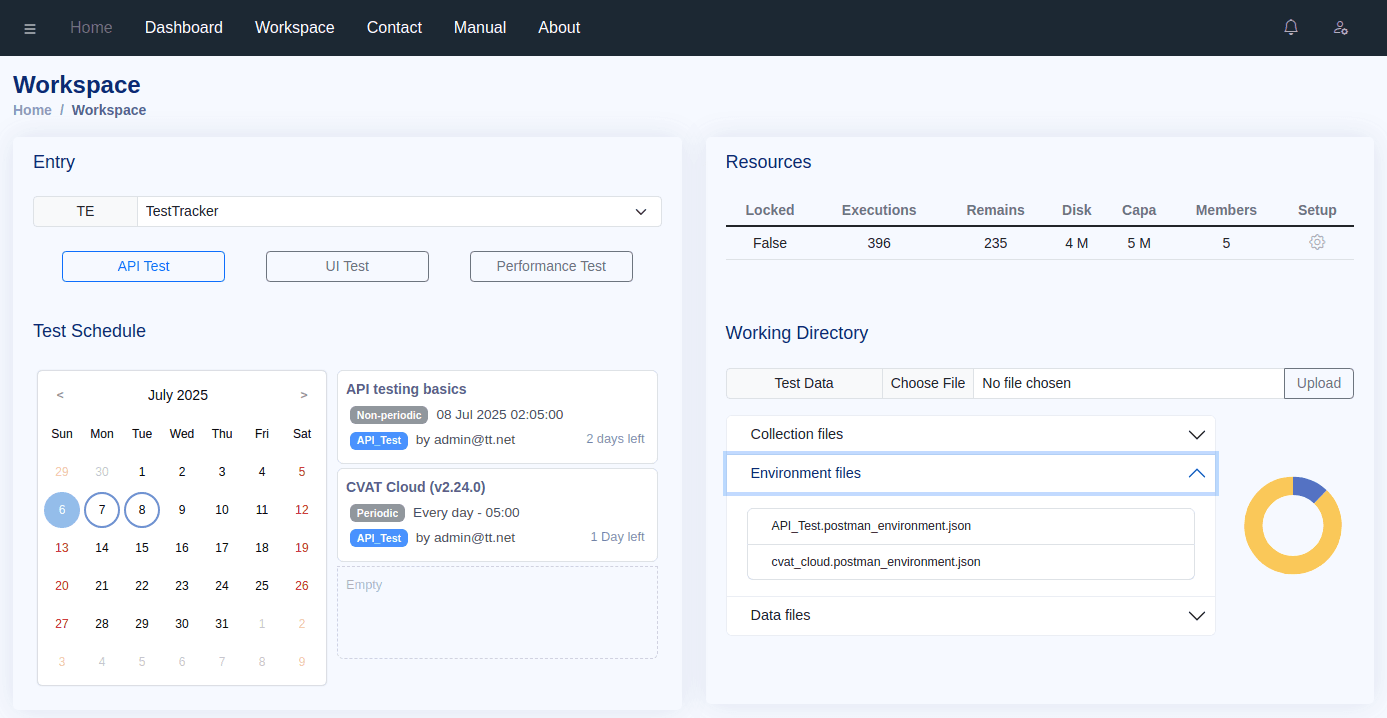The image size is (1387, 718).
Task: Open the notifications bell
Action: [x=1291, y=28]
